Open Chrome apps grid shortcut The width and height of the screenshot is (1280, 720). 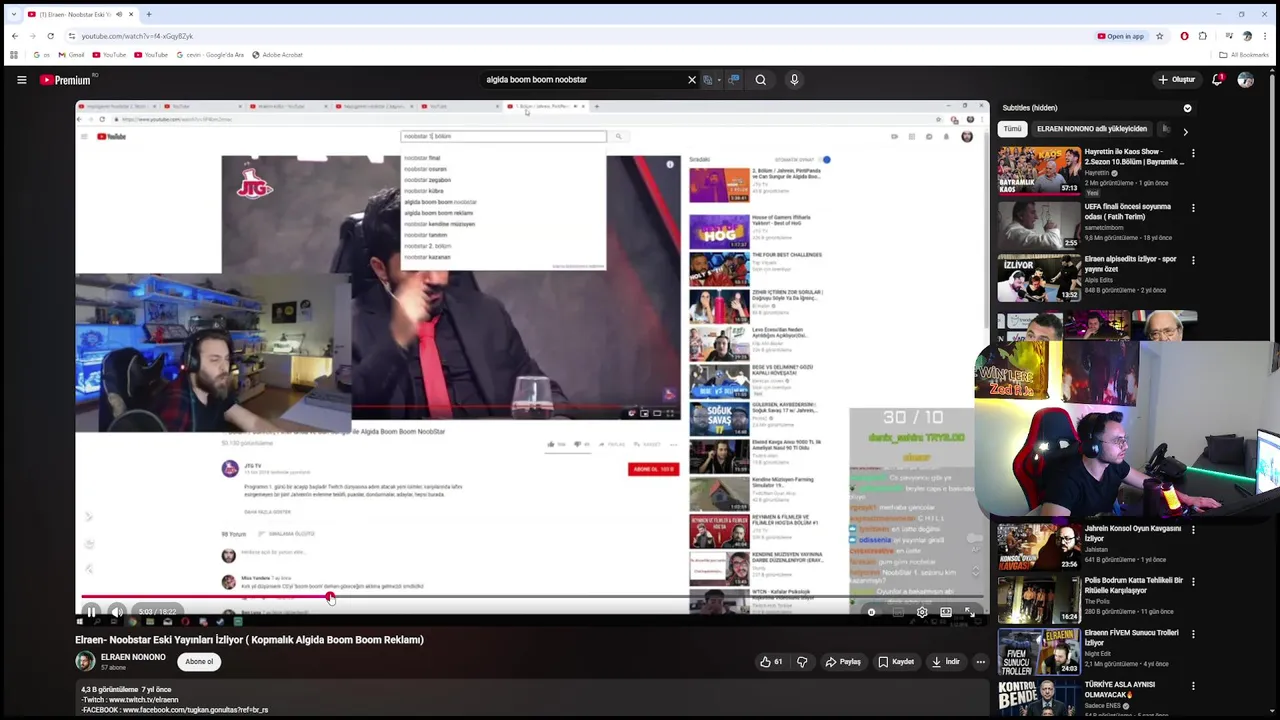click(x=13, y=55)
